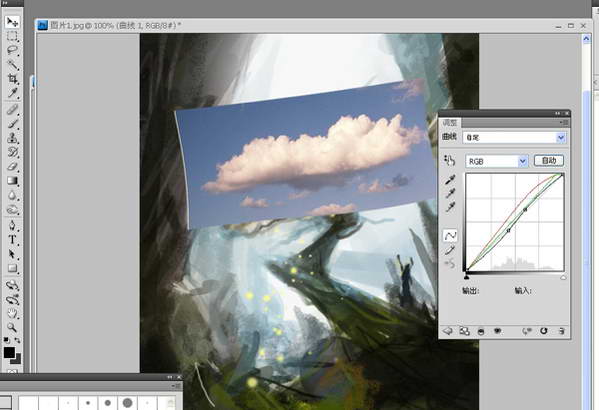Image resolution: width=599 pixels, height=410 pixels.
Task: Select the Move tool
Action: click(x=12, y=22)
